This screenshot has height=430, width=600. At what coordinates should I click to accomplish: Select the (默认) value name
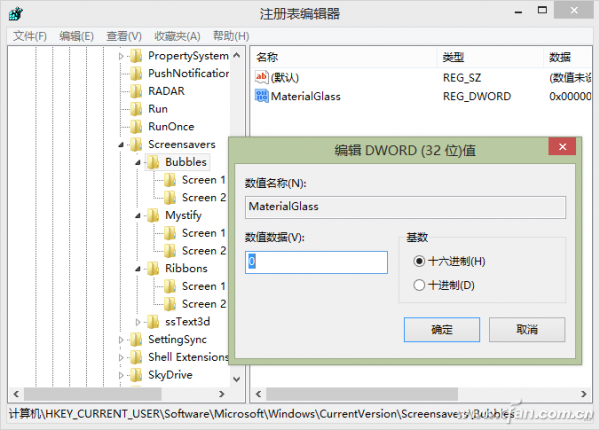(x=285, y=78)
